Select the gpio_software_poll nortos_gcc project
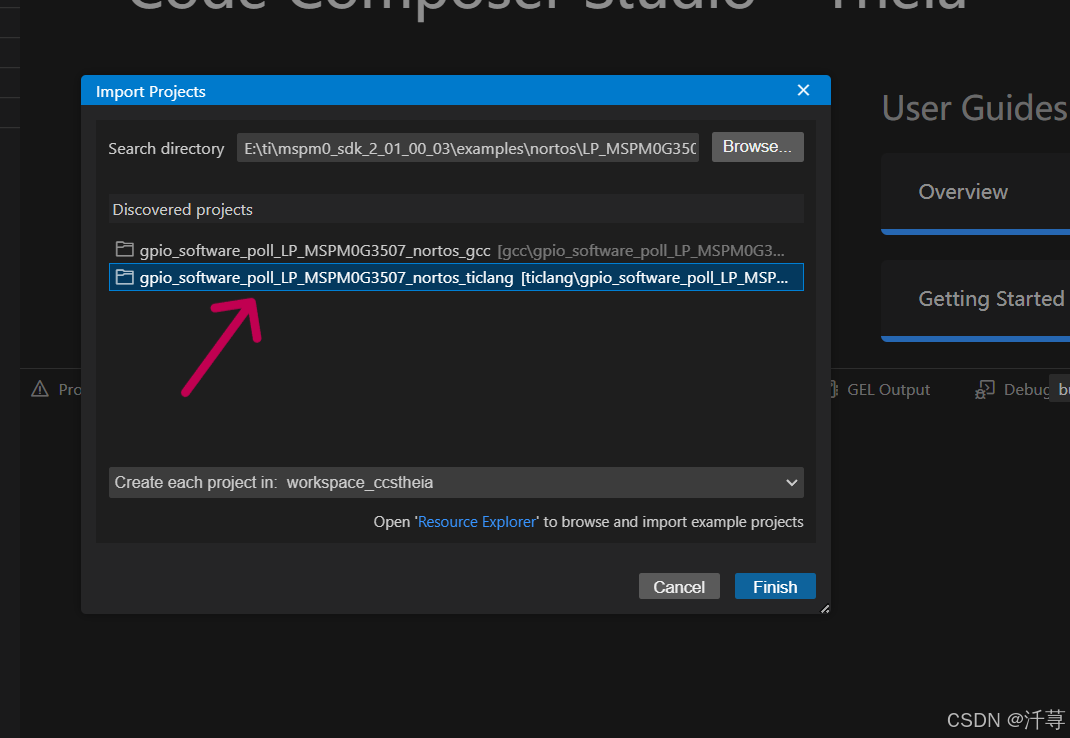 coord(456,251)
